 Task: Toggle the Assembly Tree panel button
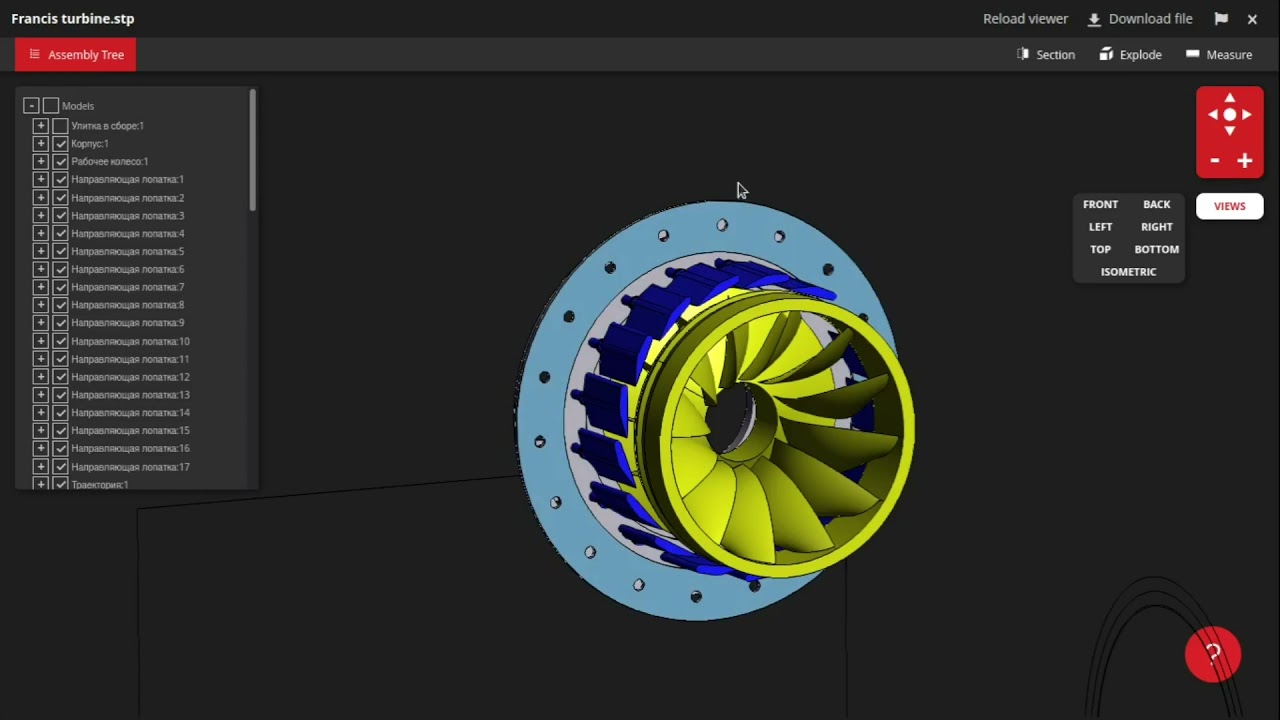point(76,55)
